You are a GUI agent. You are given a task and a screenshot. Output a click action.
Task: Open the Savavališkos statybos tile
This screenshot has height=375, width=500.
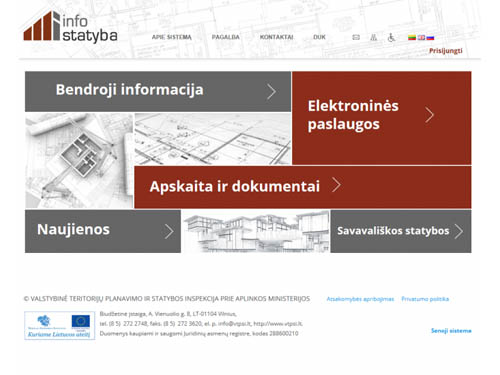(401, 231)
